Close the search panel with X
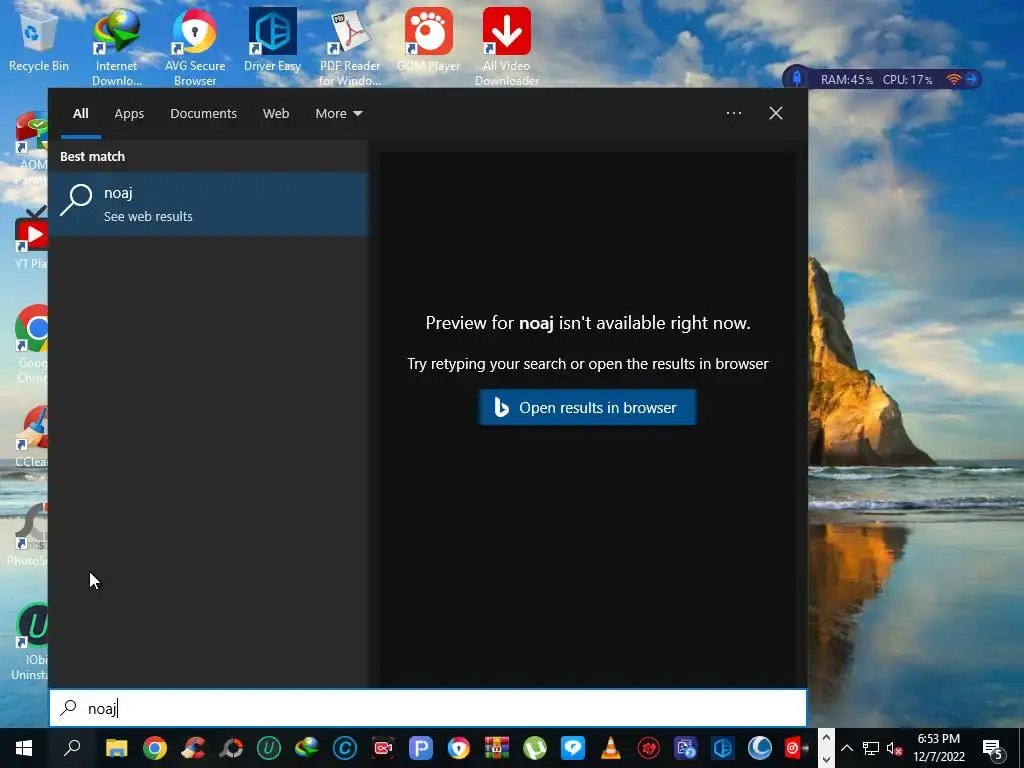 point(776,113)
